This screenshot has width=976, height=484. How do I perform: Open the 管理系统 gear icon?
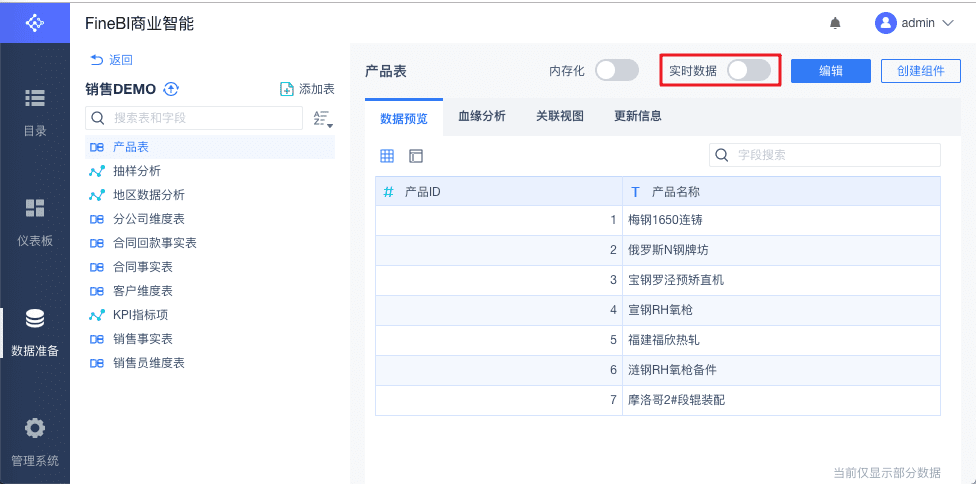(35, 428)
